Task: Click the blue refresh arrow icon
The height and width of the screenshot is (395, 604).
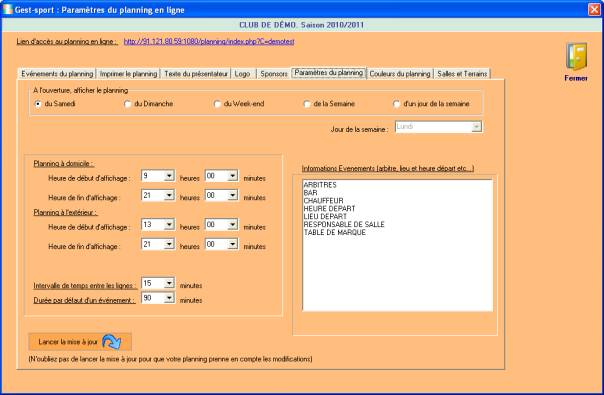Action: coord(112,341)
